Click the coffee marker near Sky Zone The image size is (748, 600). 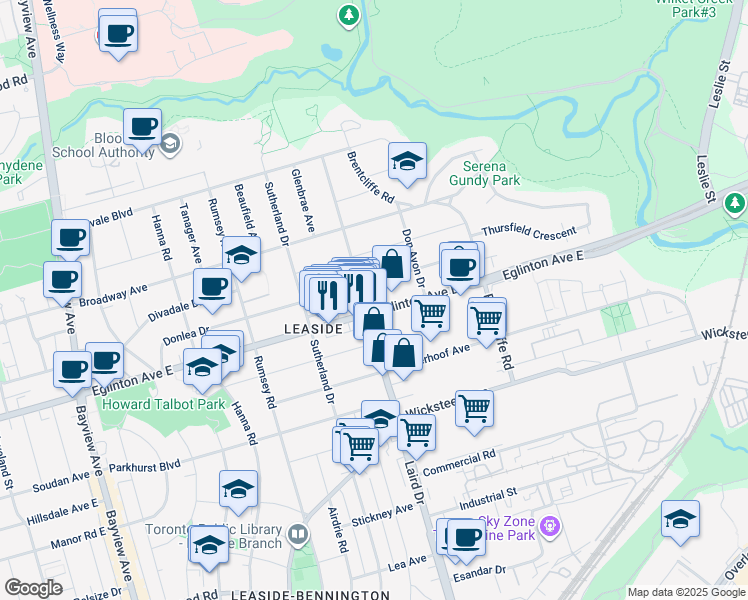[465, 537]
